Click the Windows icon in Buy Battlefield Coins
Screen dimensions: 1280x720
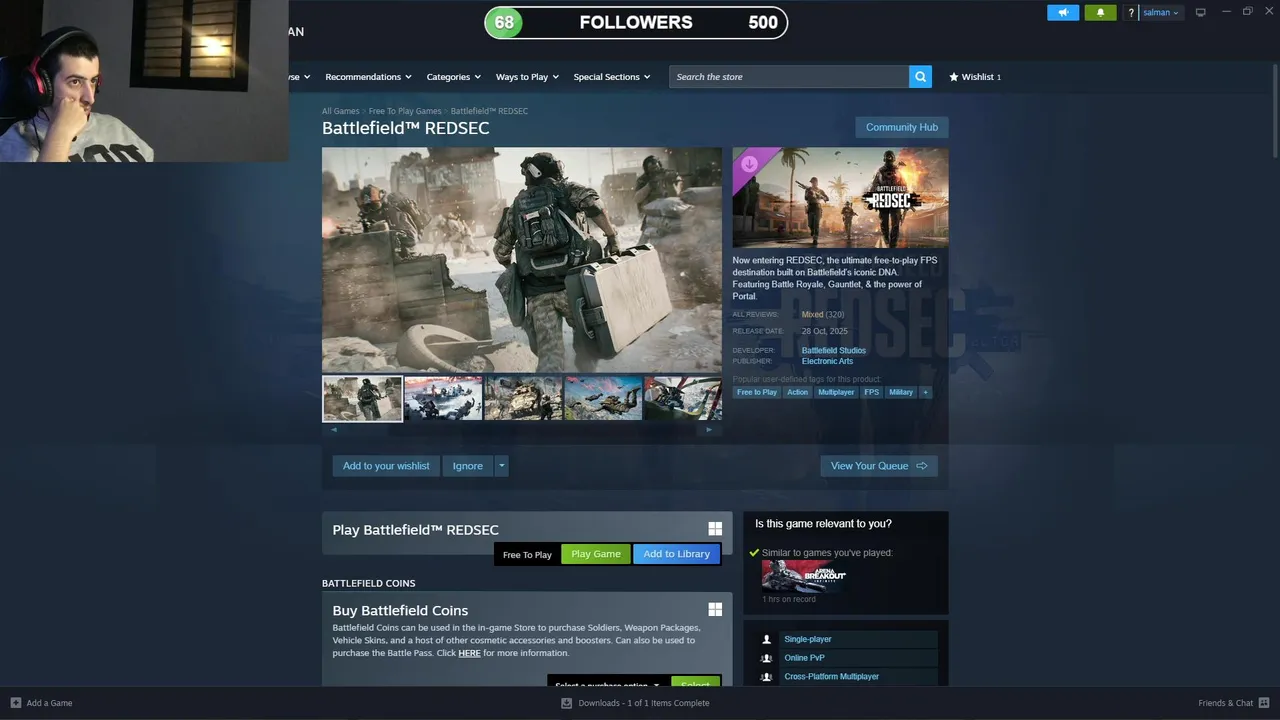(x=715, y=609)
